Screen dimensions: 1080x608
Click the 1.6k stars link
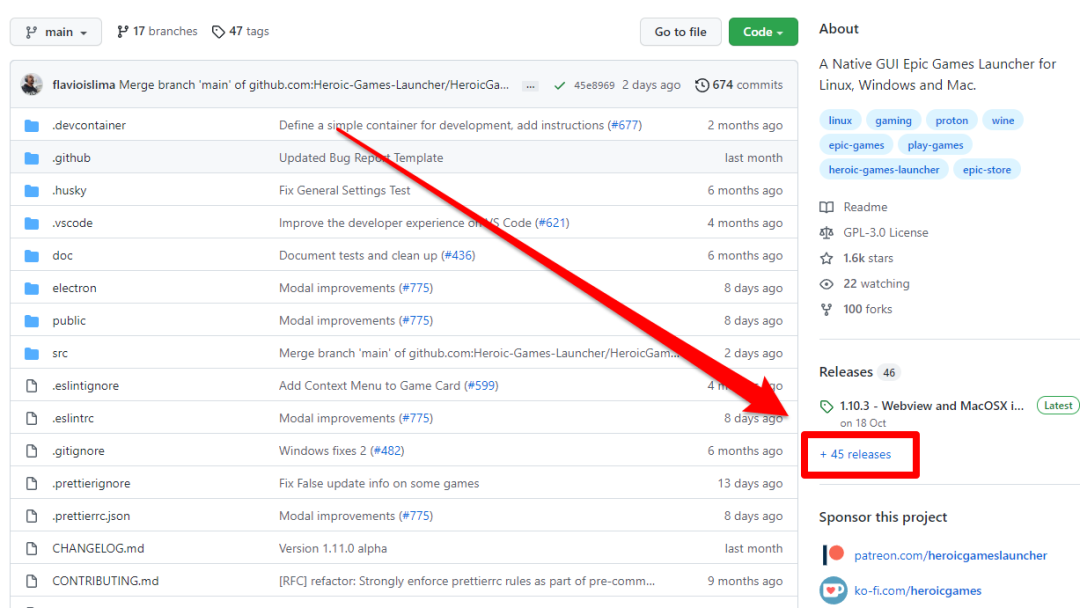click(867, 258)
